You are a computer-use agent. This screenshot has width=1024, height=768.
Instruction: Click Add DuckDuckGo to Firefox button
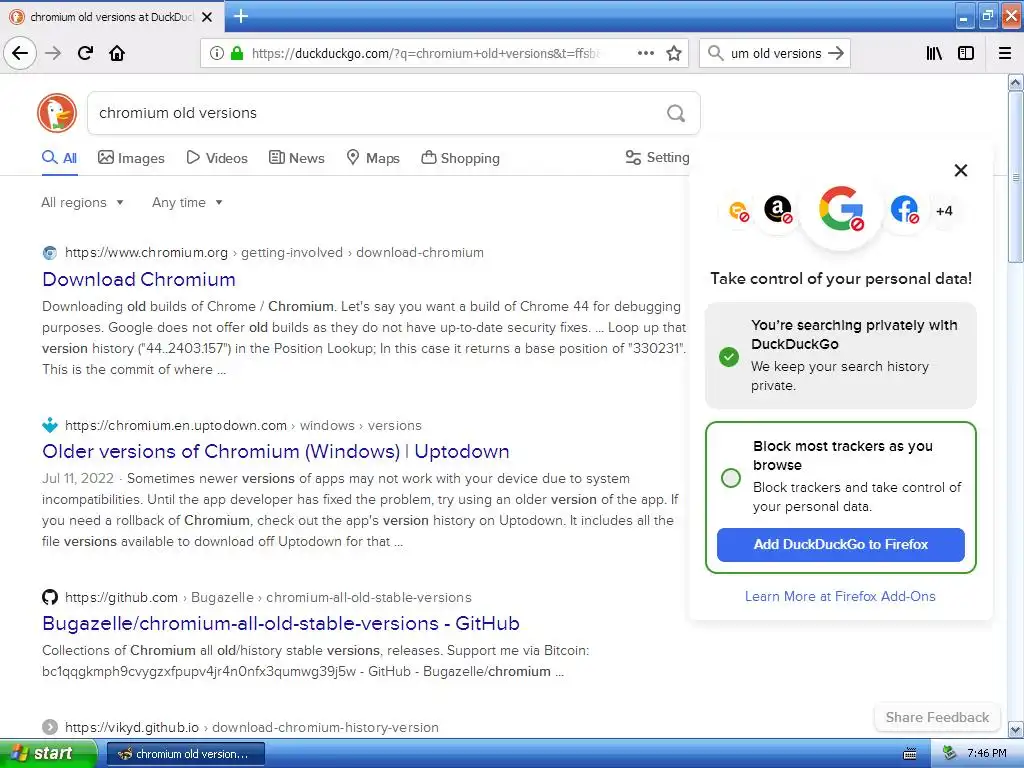tap(840, 545)
